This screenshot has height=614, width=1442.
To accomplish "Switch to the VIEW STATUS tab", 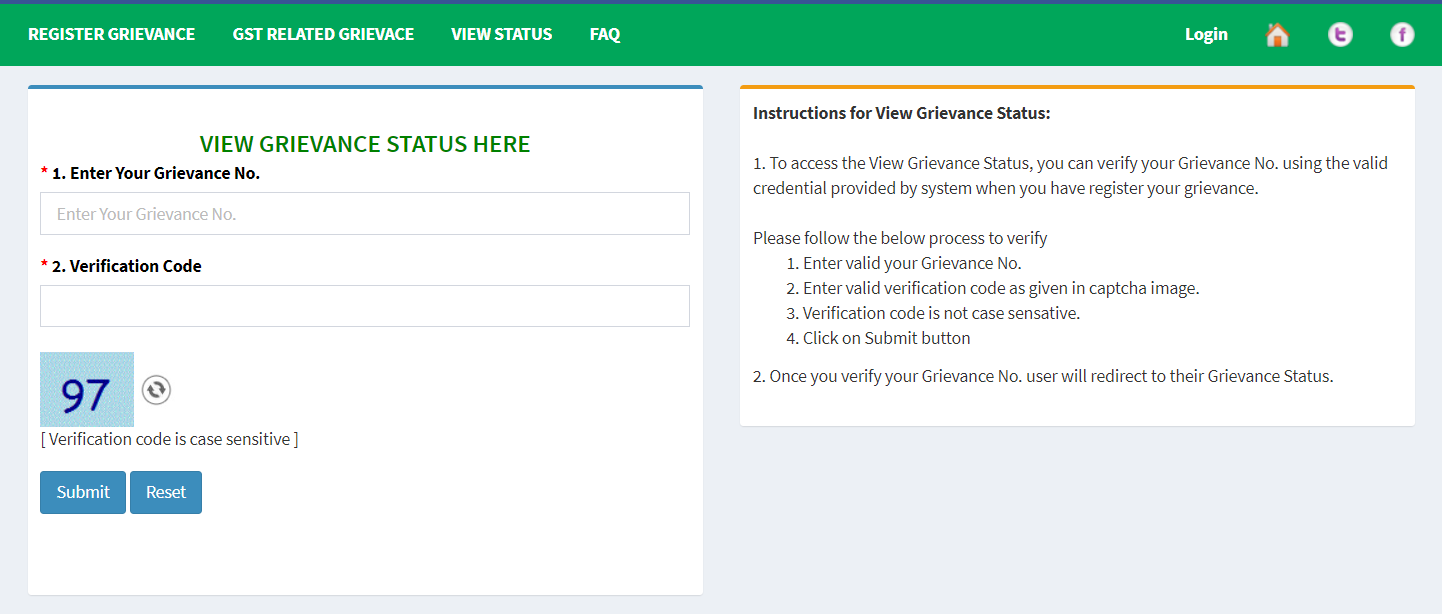I will (502, 34).
